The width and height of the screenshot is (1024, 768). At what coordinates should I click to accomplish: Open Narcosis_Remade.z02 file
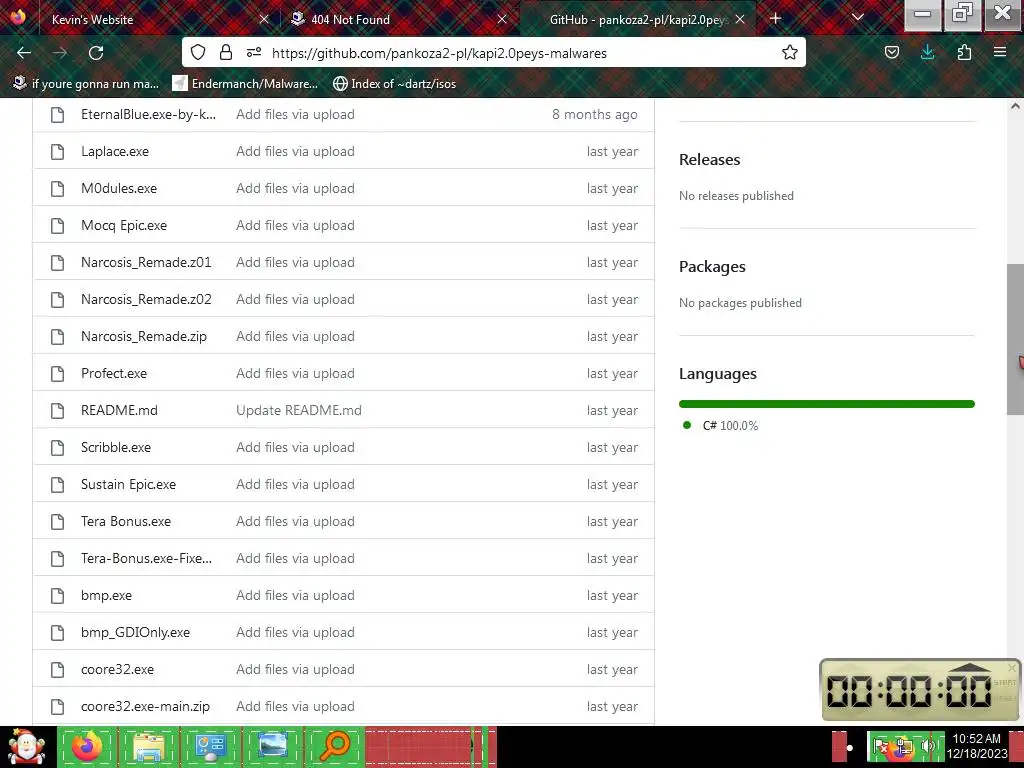(146, 299)
